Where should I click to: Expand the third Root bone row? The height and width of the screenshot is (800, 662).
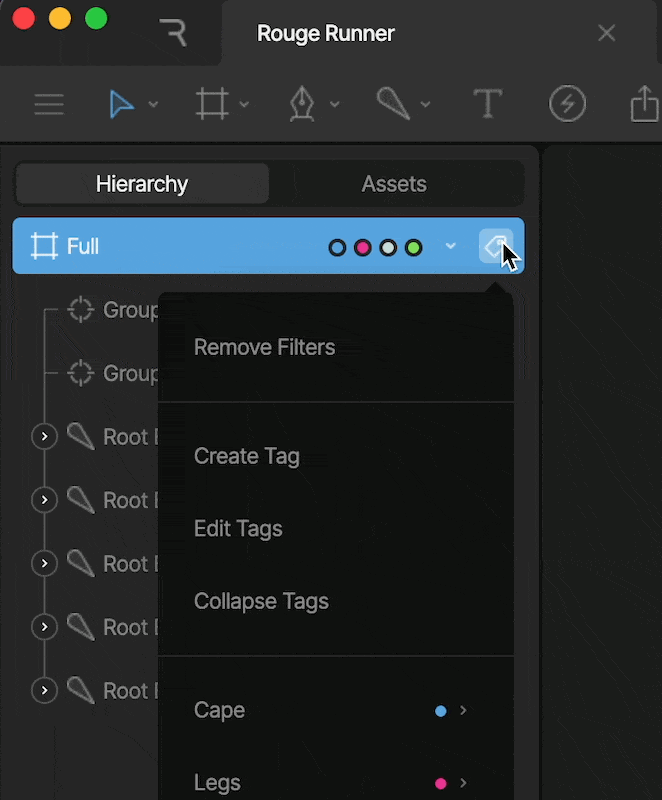tap(44, 563)
